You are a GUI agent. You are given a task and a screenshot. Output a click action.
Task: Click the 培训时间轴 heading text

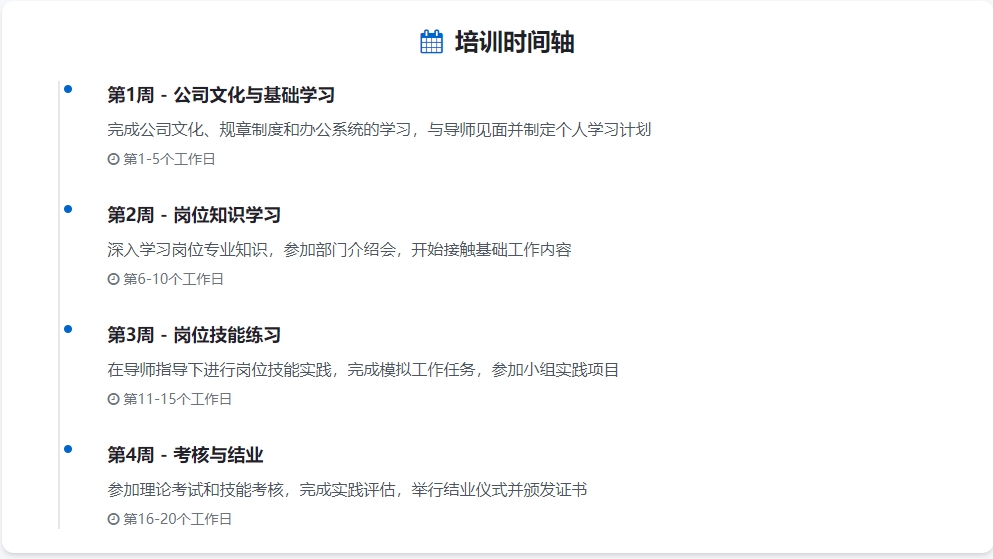[514, 42]
